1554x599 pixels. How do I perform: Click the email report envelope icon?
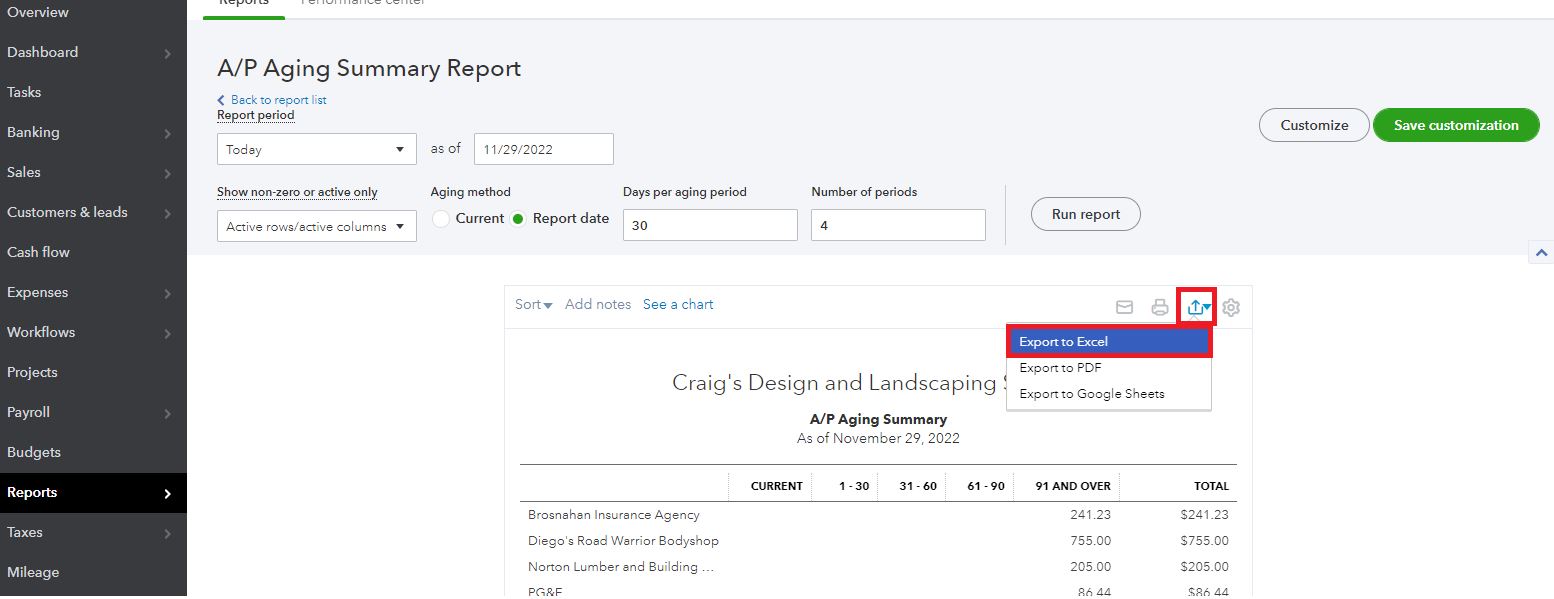tap(1124, 307)
